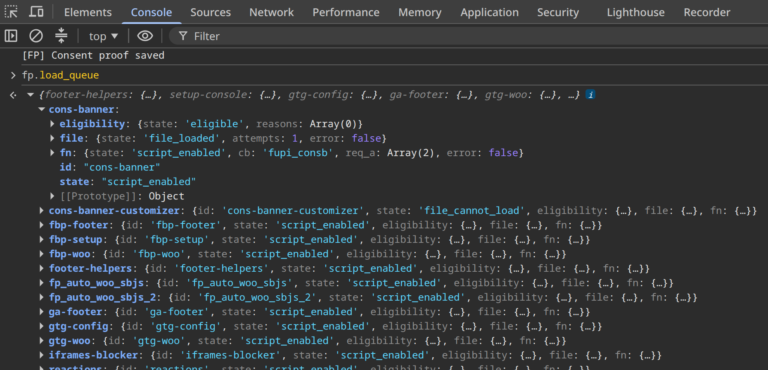768x370 pixels.
Task: Select the state "script_enabled" value under cons-banner
Action: pos(149,182)
